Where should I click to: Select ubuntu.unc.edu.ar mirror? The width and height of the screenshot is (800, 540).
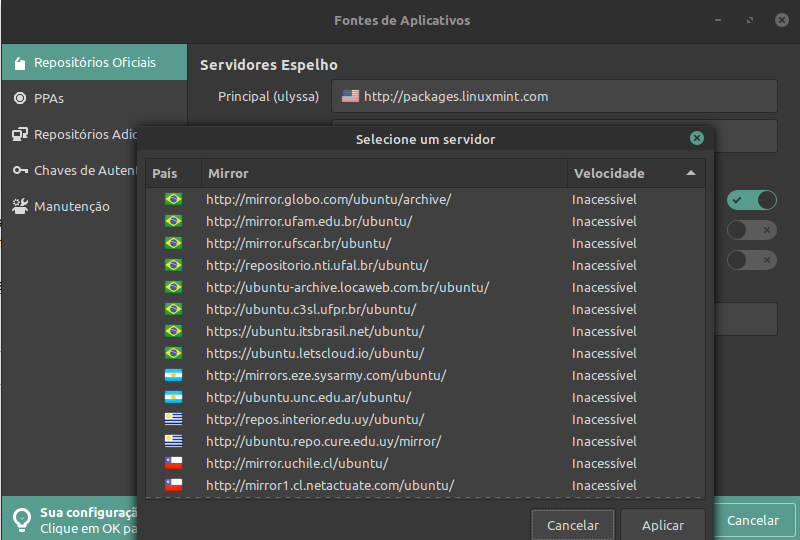tap(426, 397)
